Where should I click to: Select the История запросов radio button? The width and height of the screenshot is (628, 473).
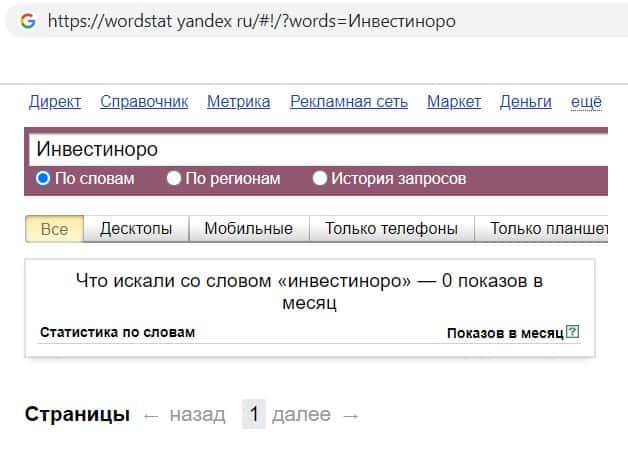(319, 178)
